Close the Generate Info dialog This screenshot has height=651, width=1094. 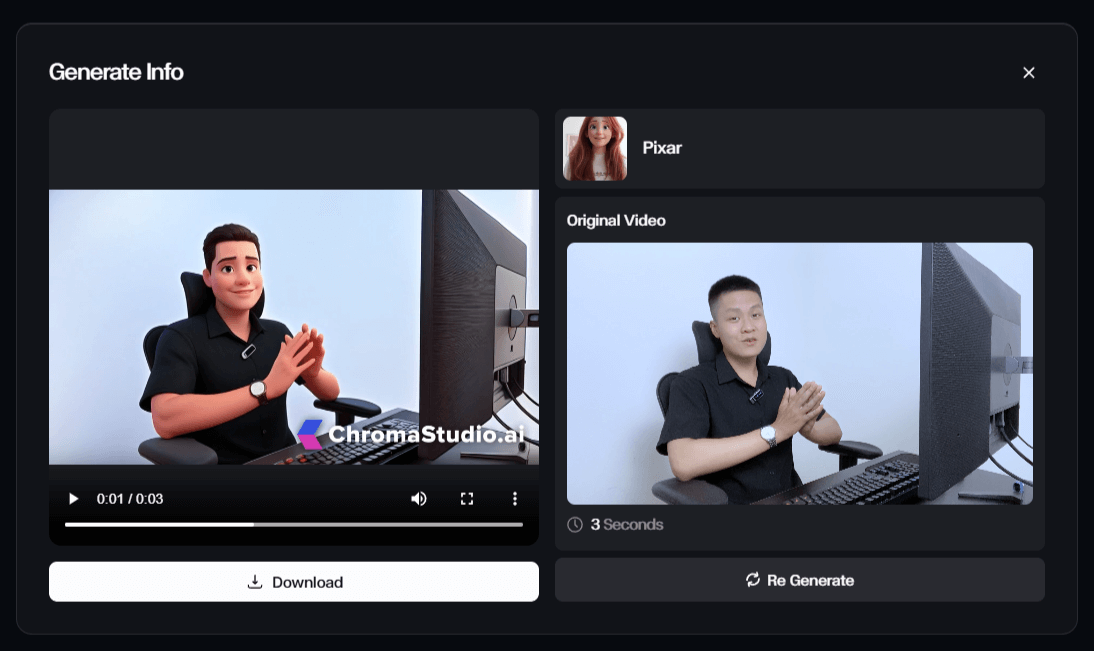click(1028, 73)
